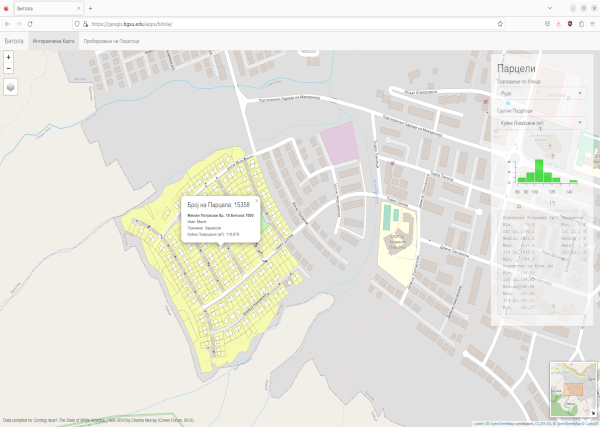Viewport: 600px width, 427px height.
Task: Expand the street sorting dropdown
Action: (541, 93)
